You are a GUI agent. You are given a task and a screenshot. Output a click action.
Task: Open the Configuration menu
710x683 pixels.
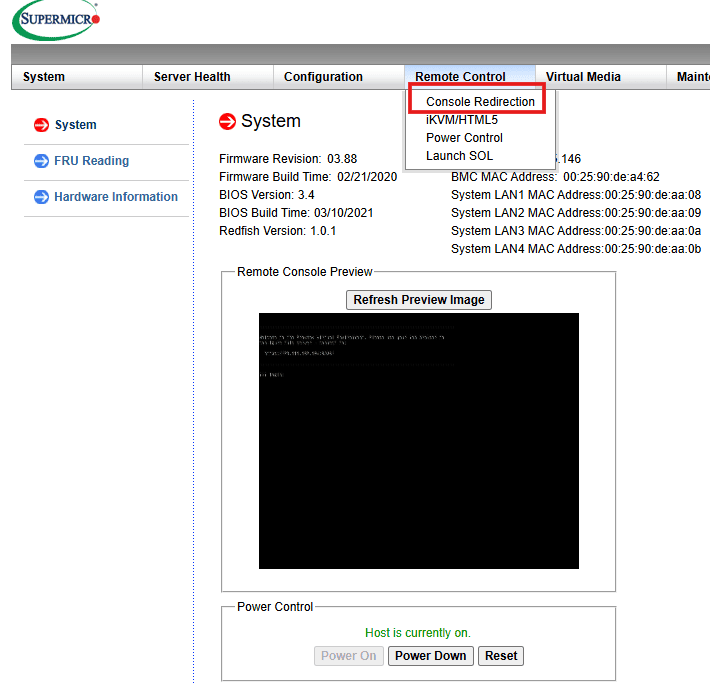(x=323, y=77)
